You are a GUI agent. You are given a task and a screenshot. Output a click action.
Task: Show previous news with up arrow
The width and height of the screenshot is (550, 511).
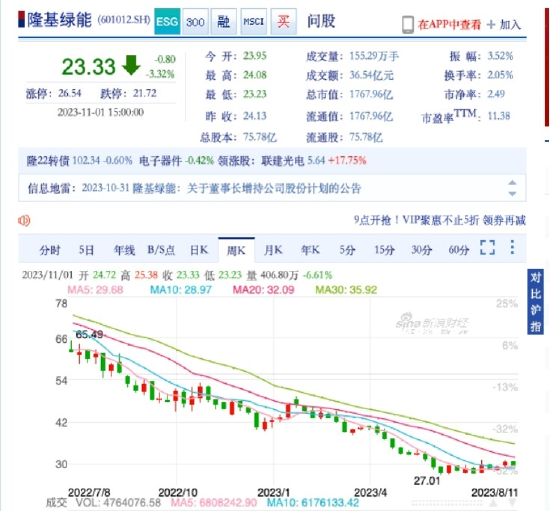[x=512, y=183]
